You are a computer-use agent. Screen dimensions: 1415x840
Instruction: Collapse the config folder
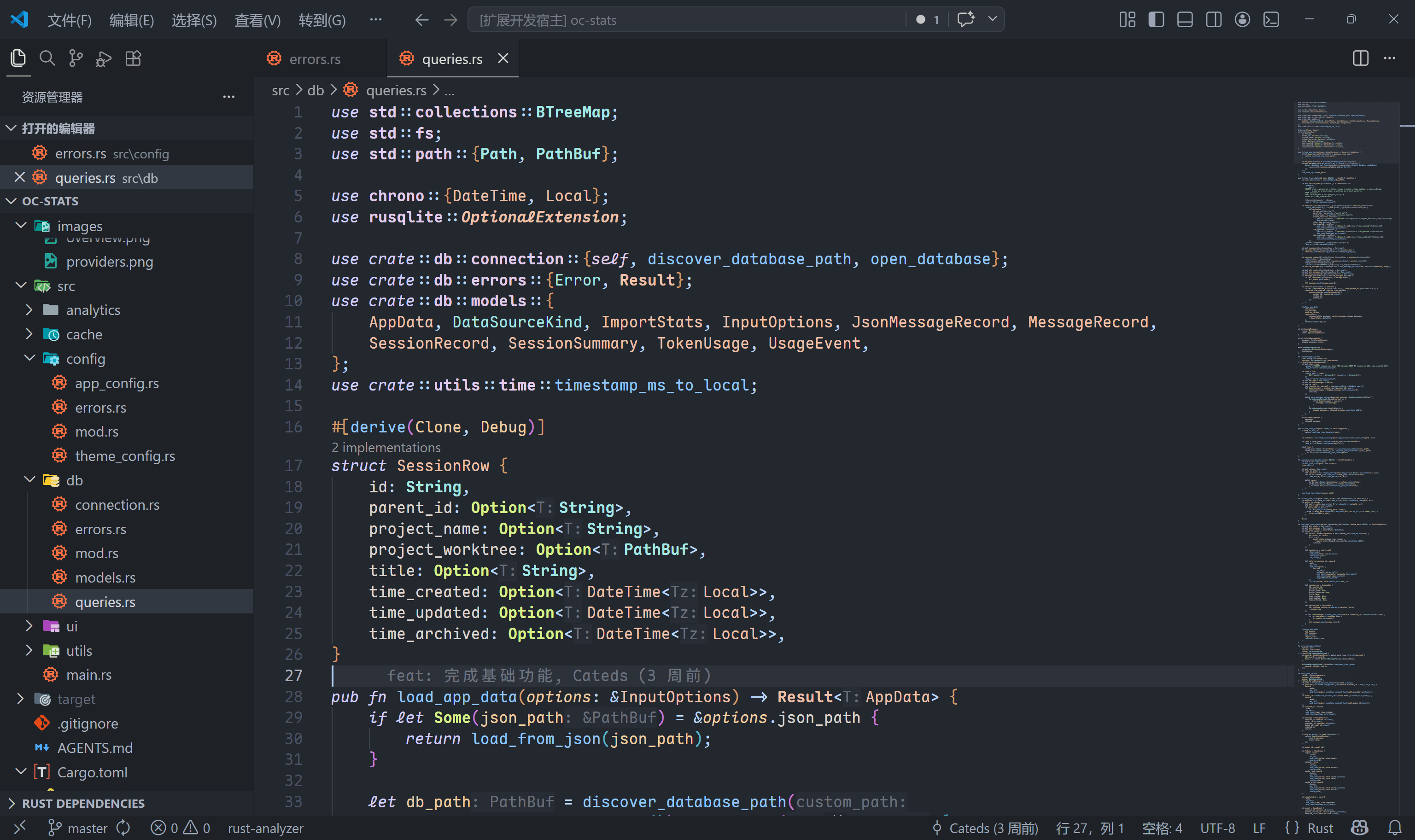tap(29, 358)
